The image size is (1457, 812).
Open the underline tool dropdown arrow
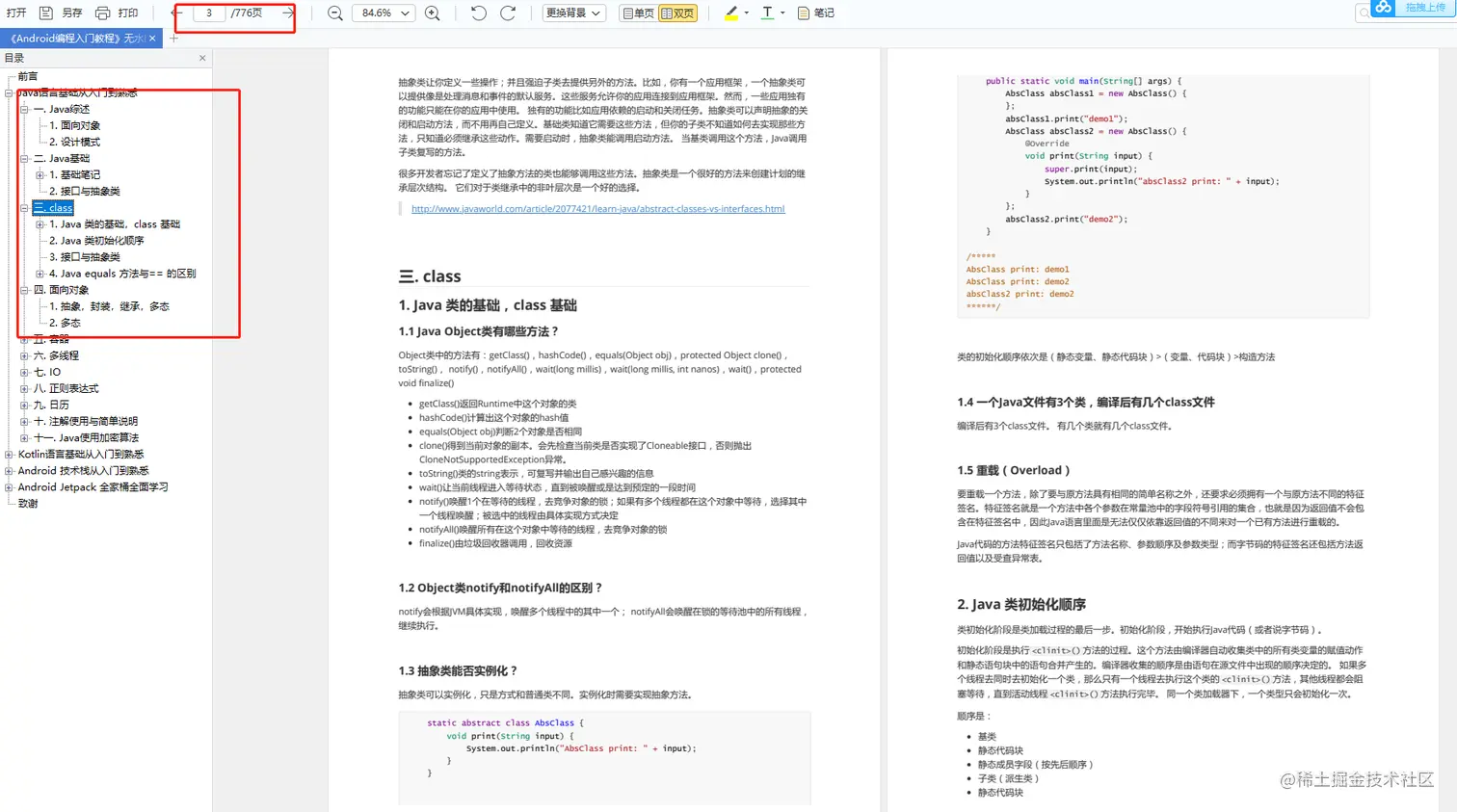pos(782,13)
